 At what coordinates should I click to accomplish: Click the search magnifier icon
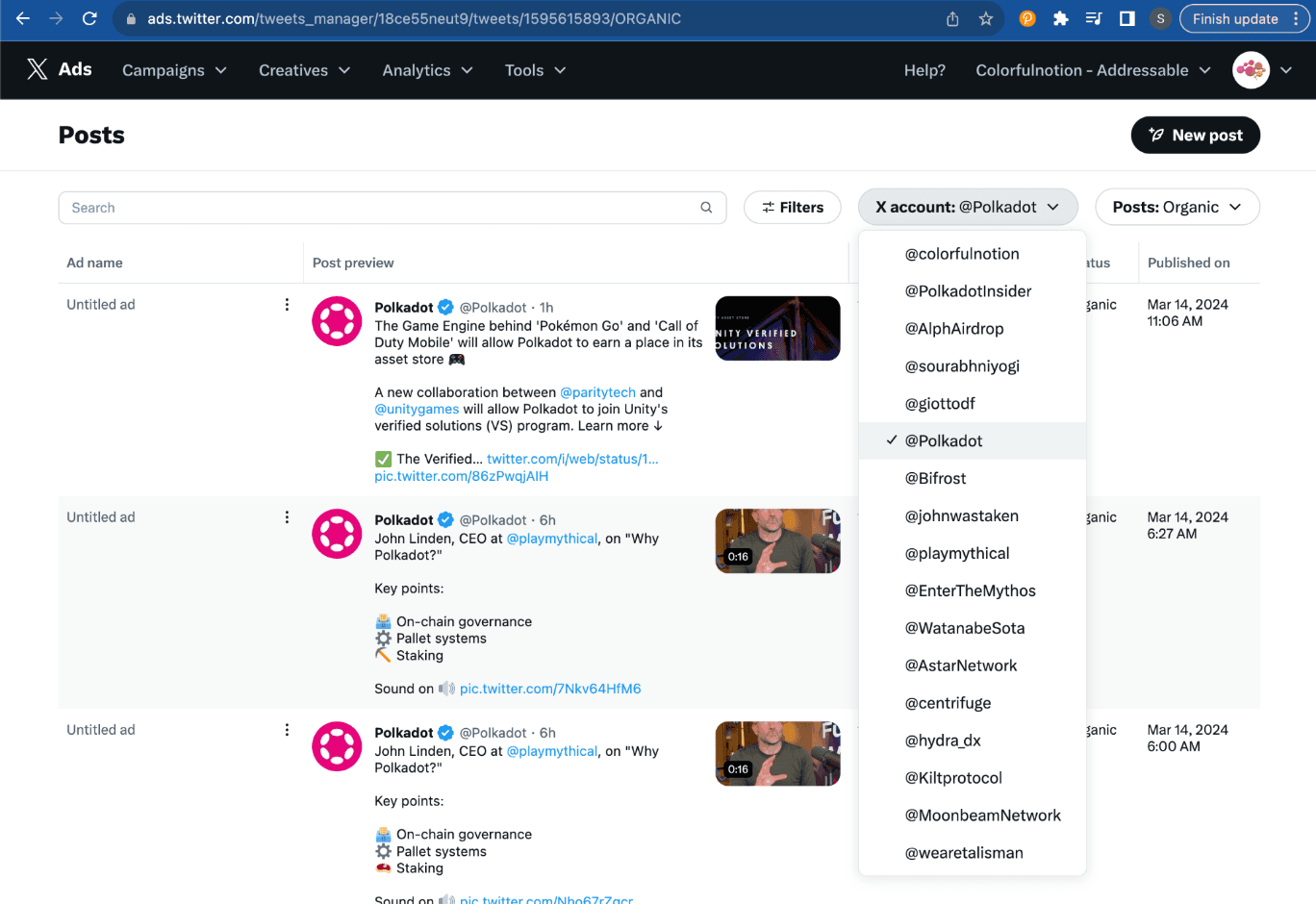706,208
